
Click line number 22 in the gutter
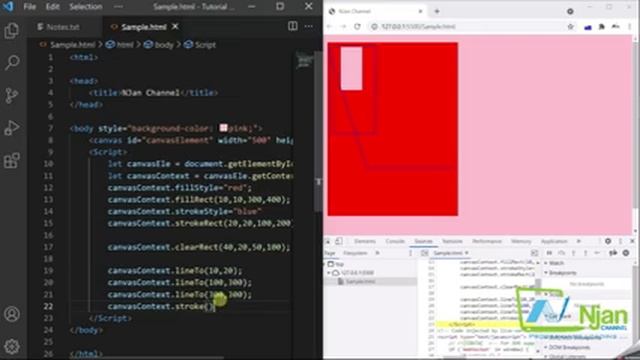[x=48, y=306]
